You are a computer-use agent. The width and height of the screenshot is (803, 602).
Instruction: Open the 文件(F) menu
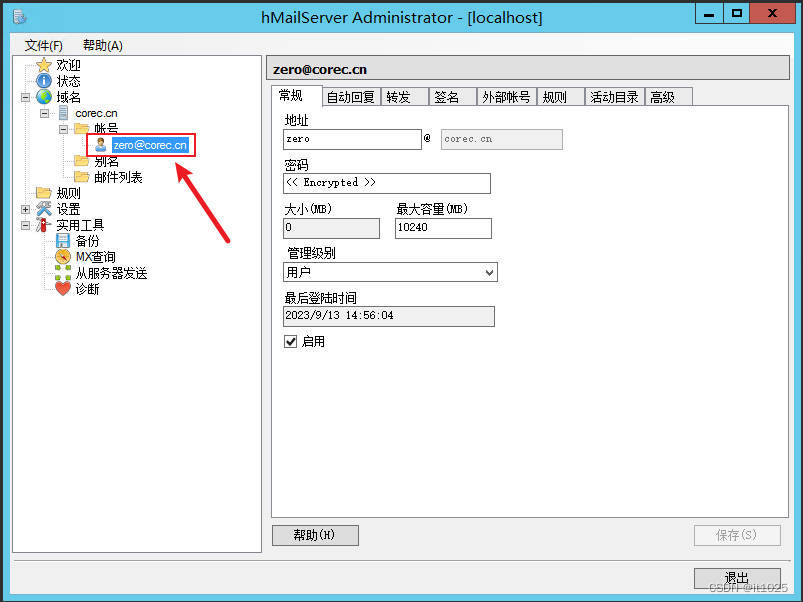(x=44, y=45)
